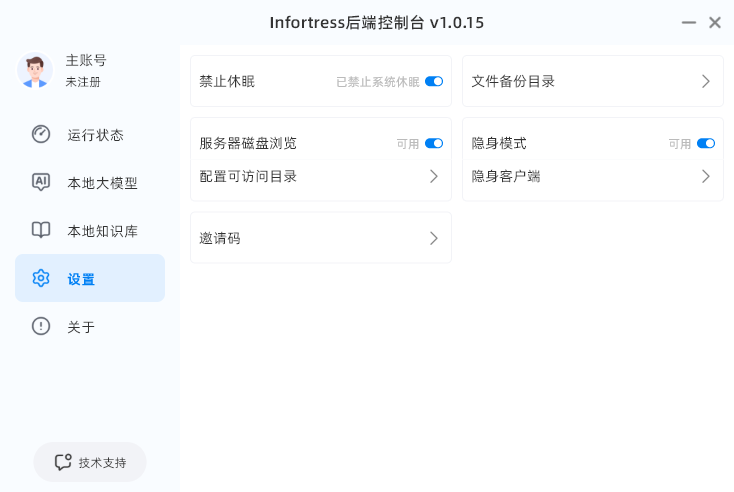The width and height of the screenshot is (734, 492).
Task: Open 配置可访问目录 via its chevron
Action: click(x=434, y=176)
